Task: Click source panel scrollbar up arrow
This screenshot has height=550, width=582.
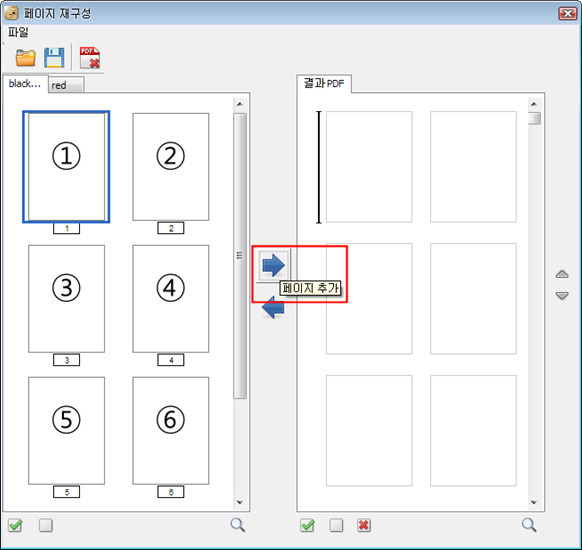Action: click(240, 104)
